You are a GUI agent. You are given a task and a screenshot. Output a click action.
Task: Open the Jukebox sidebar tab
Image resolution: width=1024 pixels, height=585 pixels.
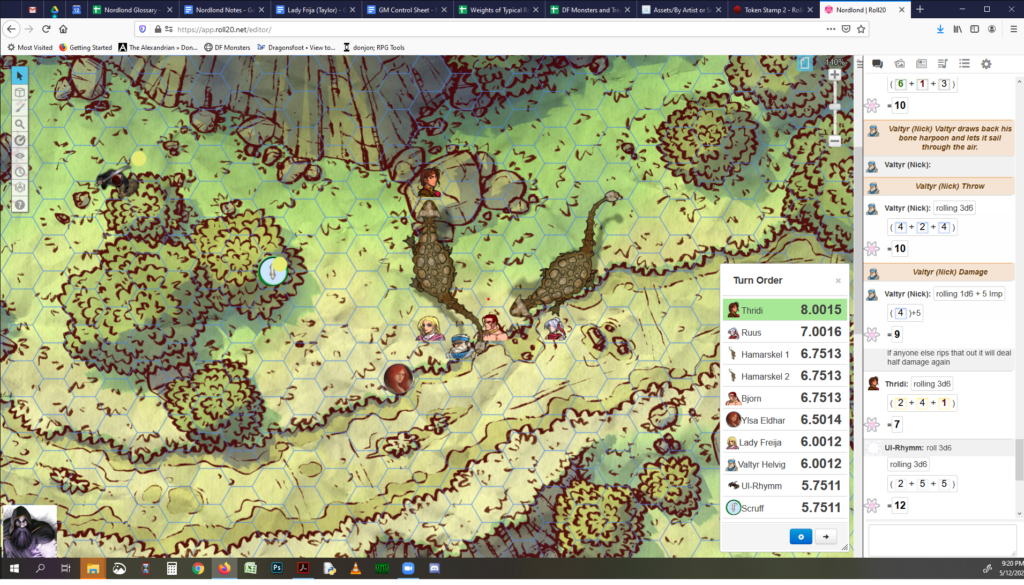point(942,63)
